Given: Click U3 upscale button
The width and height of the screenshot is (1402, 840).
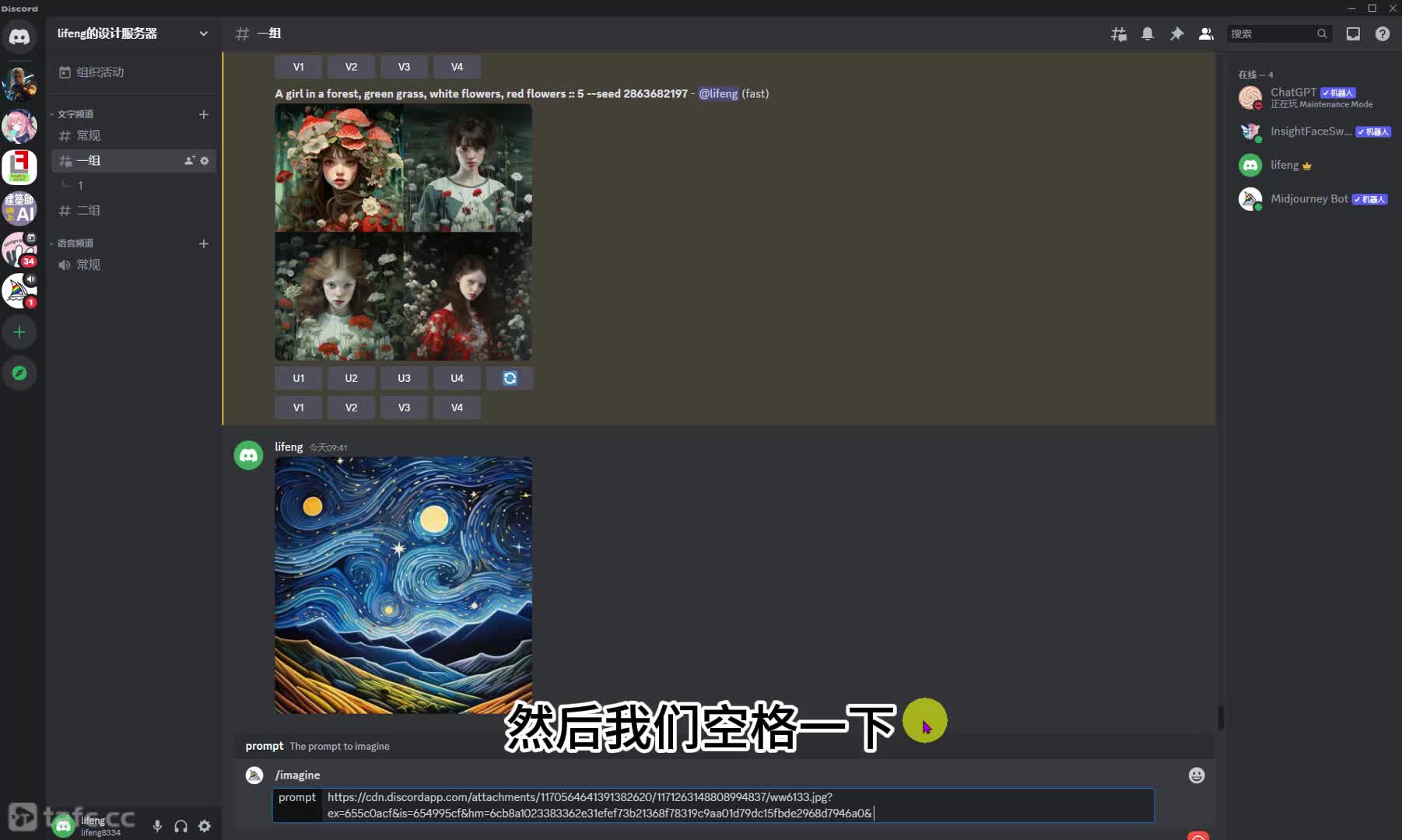Looking at the screenshot, I should (404, 378).
